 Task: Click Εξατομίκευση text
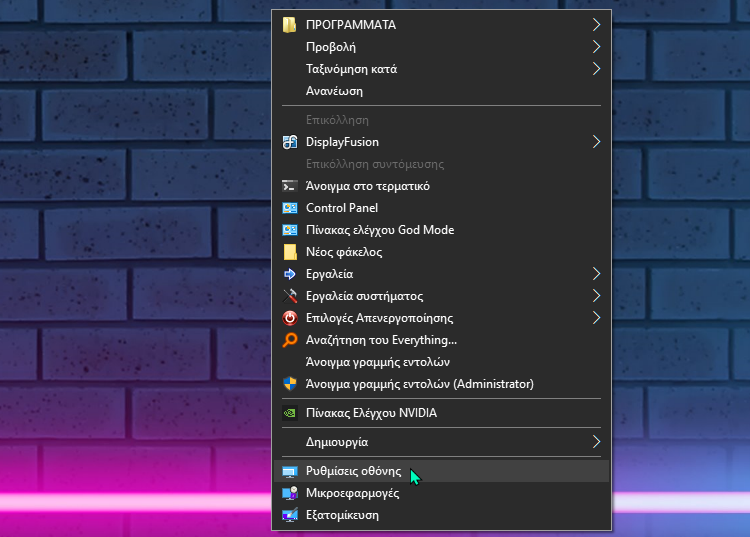tap(342, 515)
